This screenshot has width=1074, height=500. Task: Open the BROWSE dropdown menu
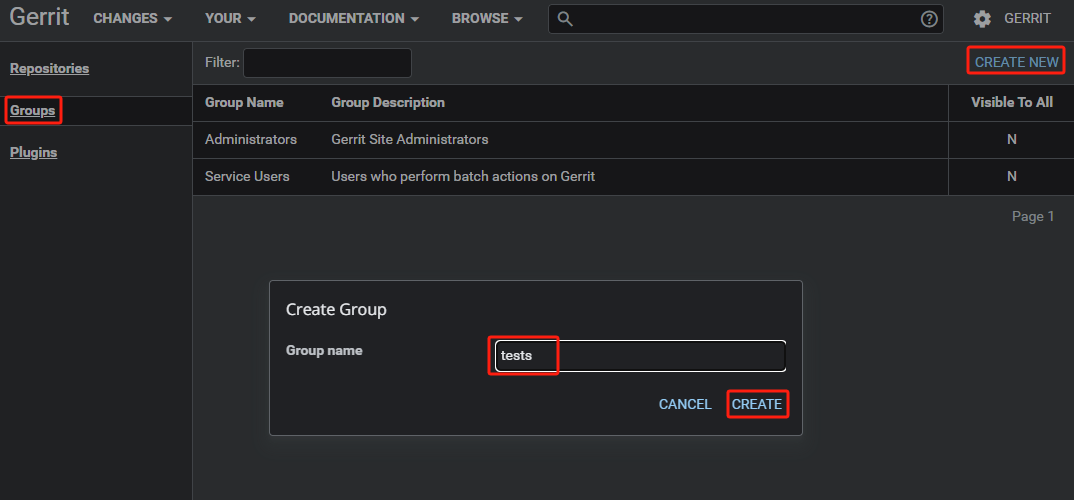[487, 19]
